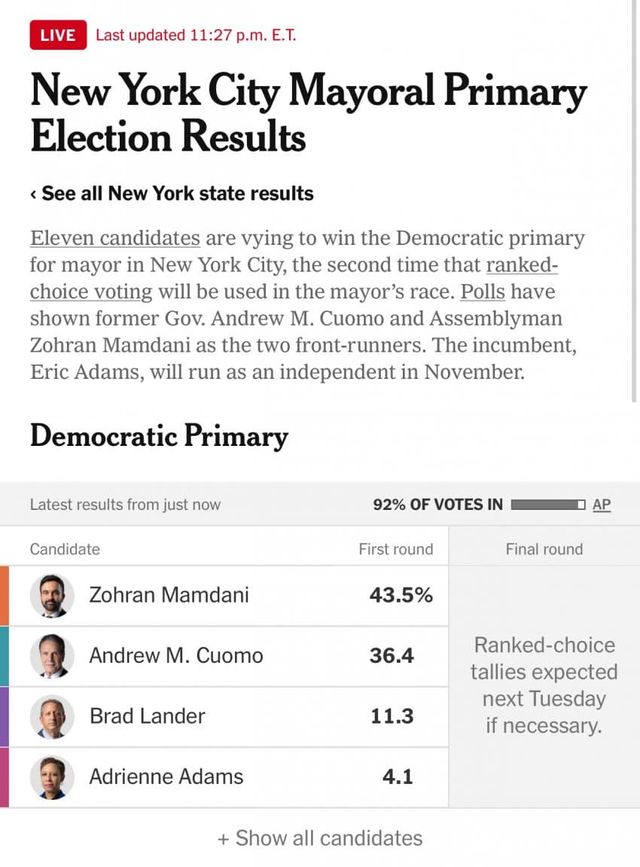The width and height of the screenshot is (640, 867).
Task: Click Andrew M. Cuomo's candidate photo
Action: pyautogui.click(x=51, y=656)
